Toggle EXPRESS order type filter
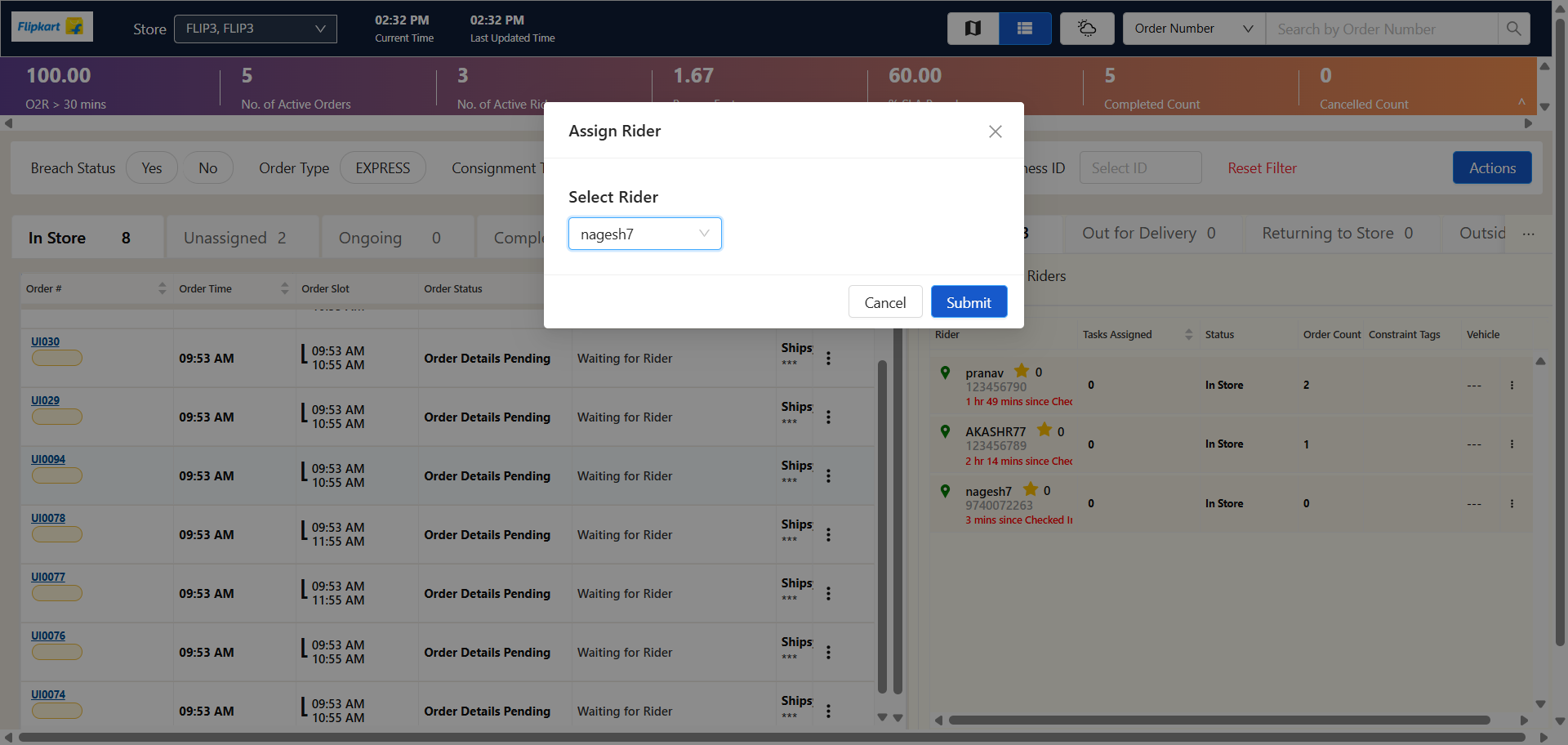The image size is (1568, 745). [x=383, y=167]
